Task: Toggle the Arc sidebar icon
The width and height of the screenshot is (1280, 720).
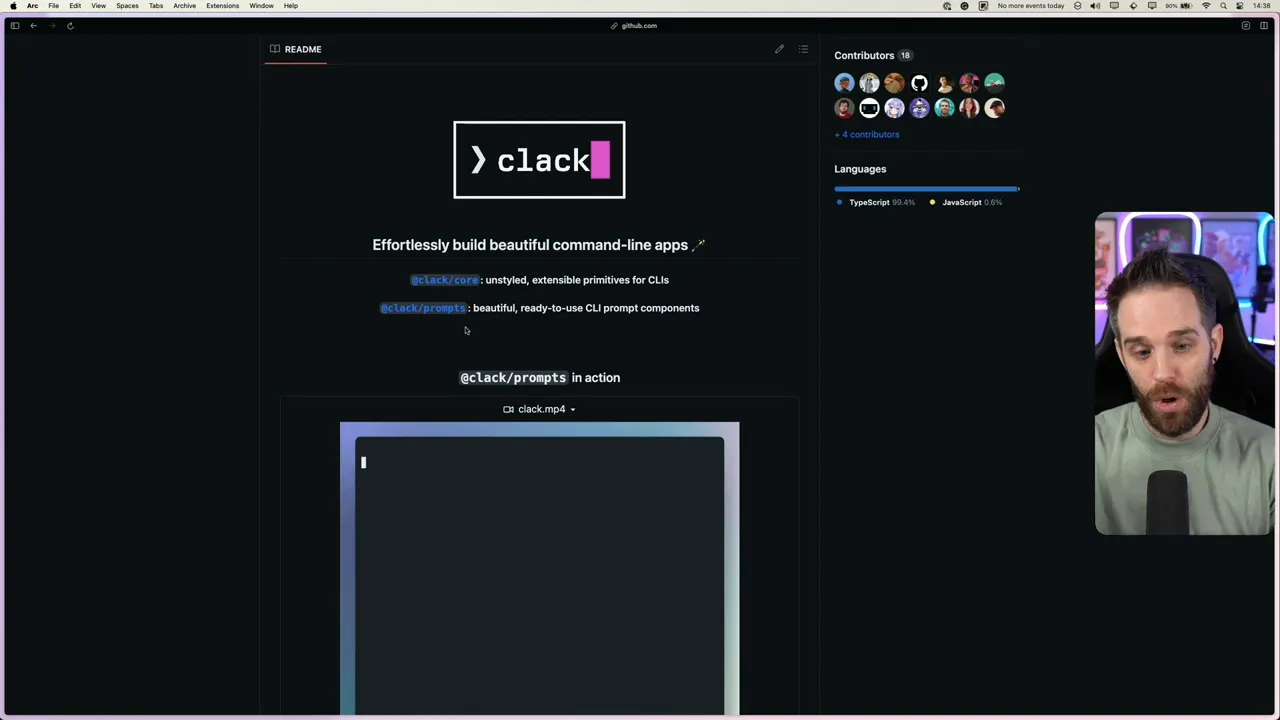Action: coord(15,25)
